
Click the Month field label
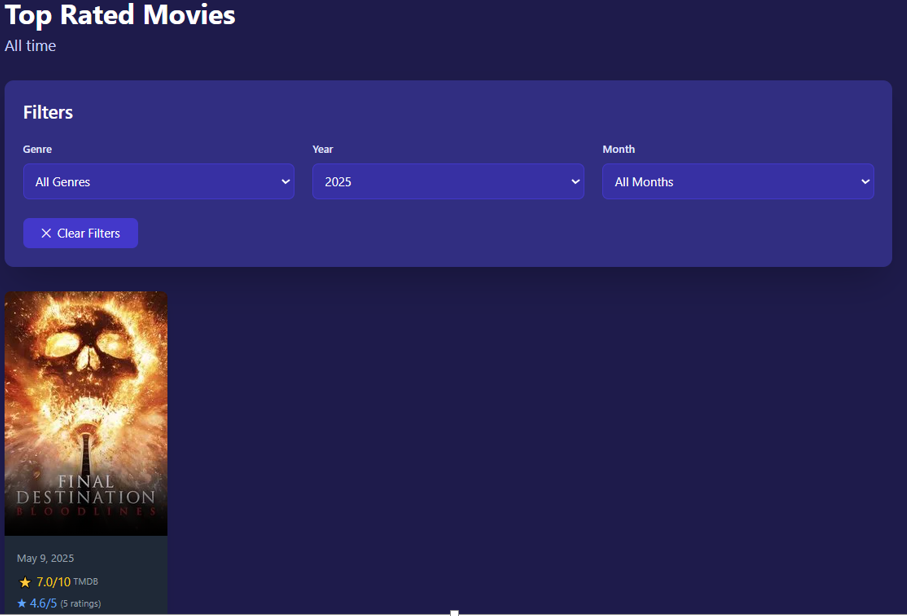click(x=618, y=149)
